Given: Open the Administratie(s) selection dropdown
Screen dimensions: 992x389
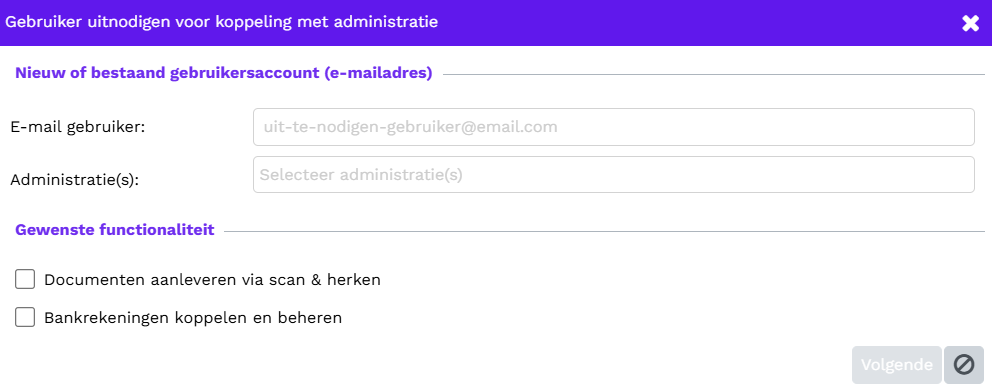Looking at the screenshot, I should click(x=614, y=175).
